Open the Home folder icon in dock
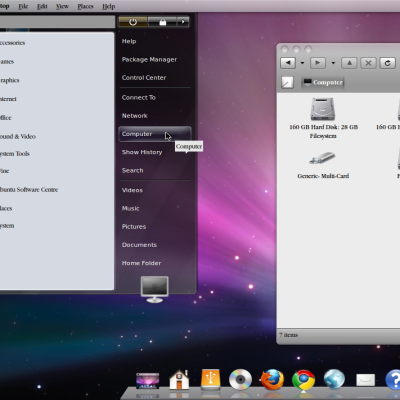The image size is (400, 400). pyautogui.click(x=179, y=380)
